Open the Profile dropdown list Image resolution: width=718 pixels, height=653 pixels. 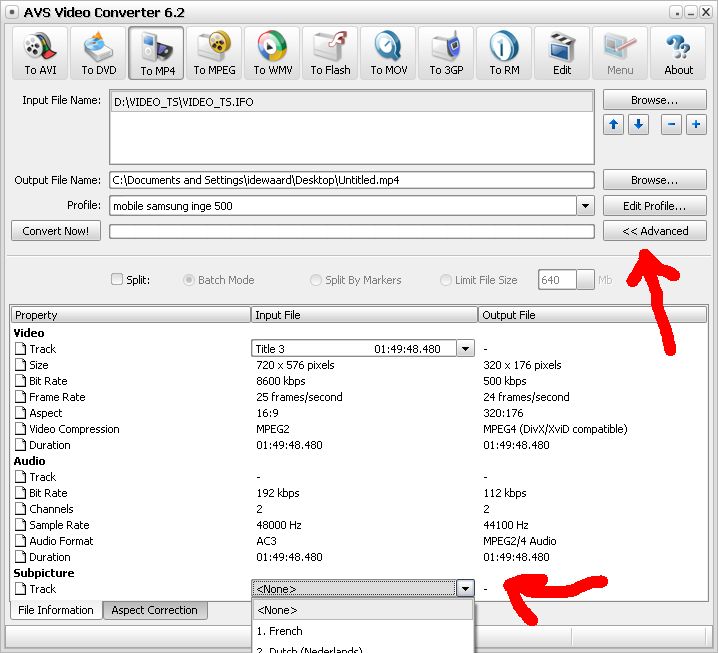(585, 206)
